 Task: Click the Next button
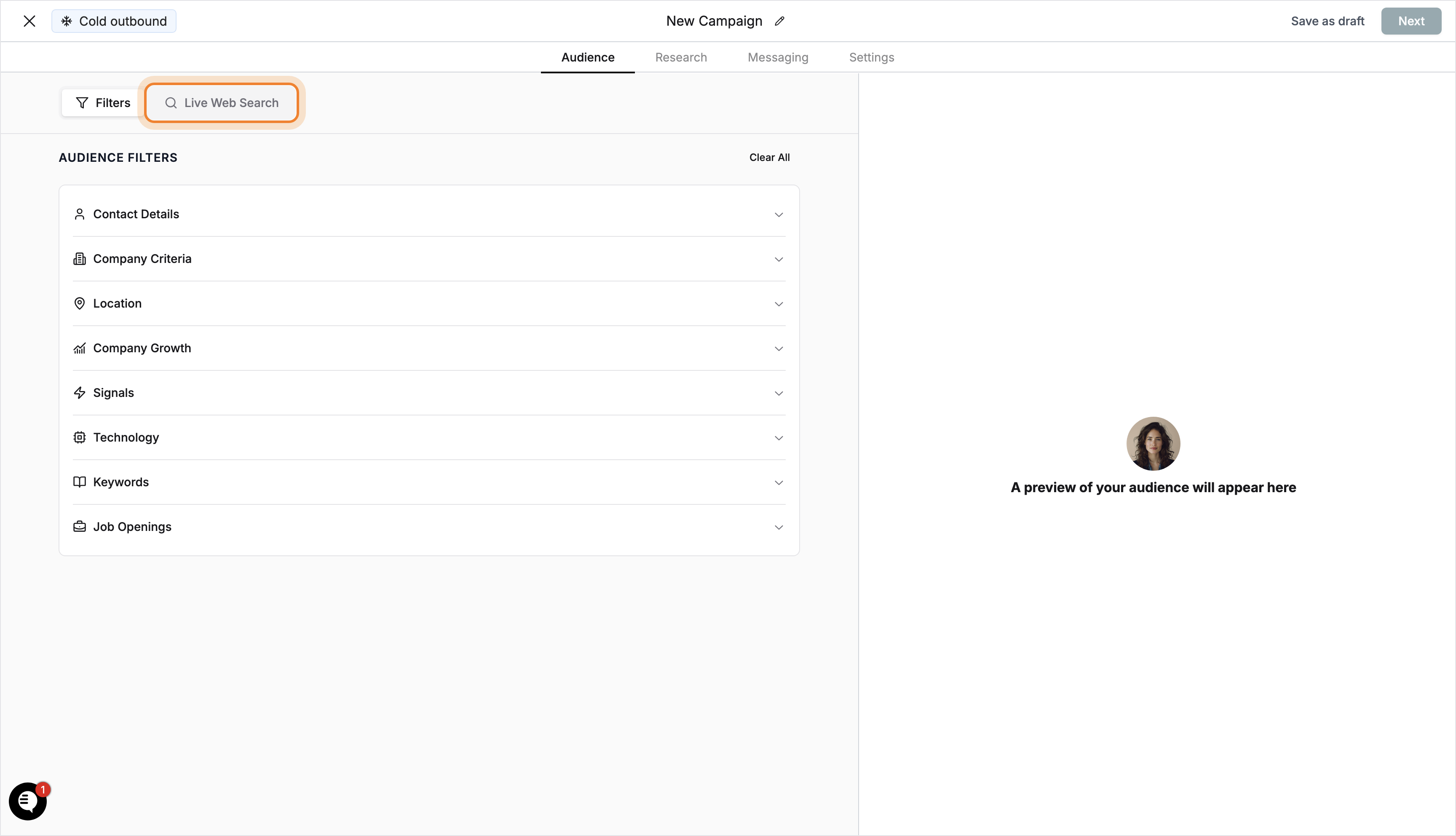point(1411,21)
